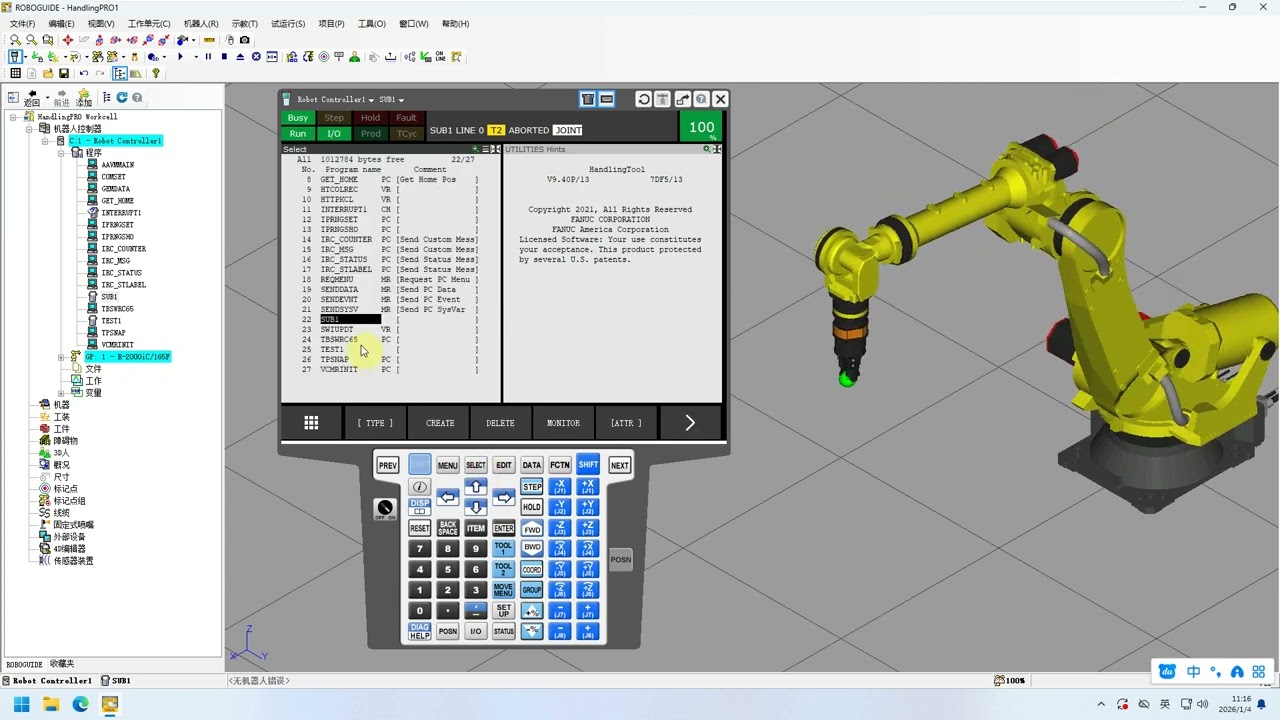Select SENDDATA row in program list
Image resolution: width=1280 pixels, height=720 pixels.
point(389,289)
